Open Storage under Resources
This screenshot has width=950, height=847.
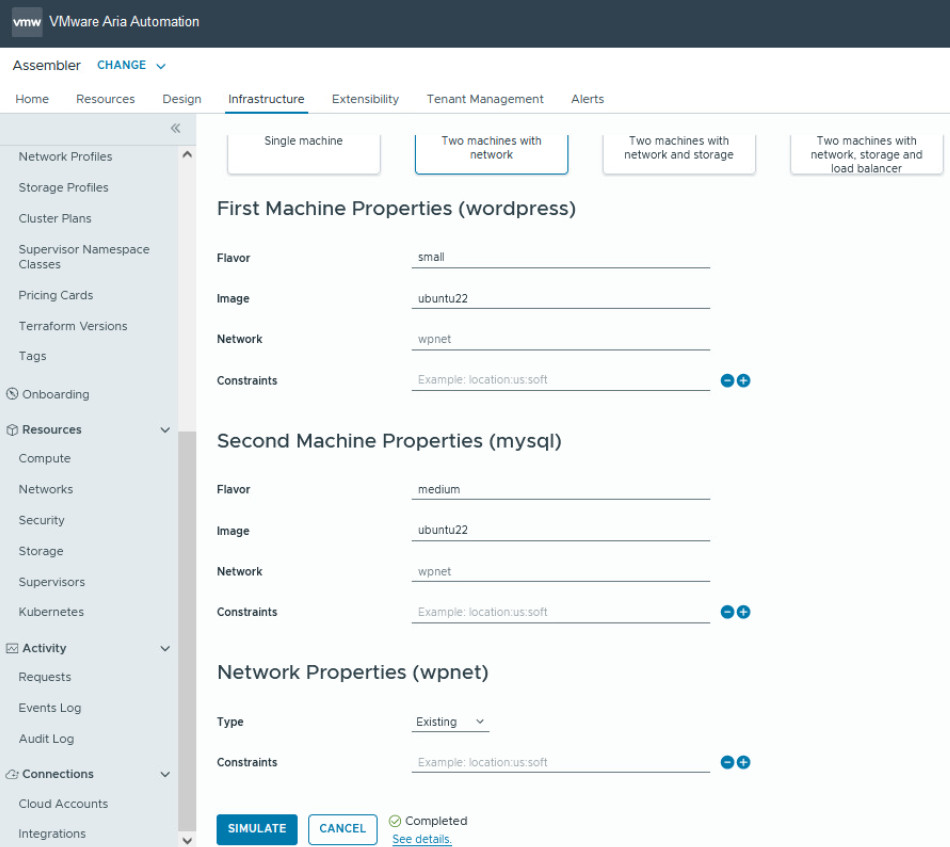(41, 551)
